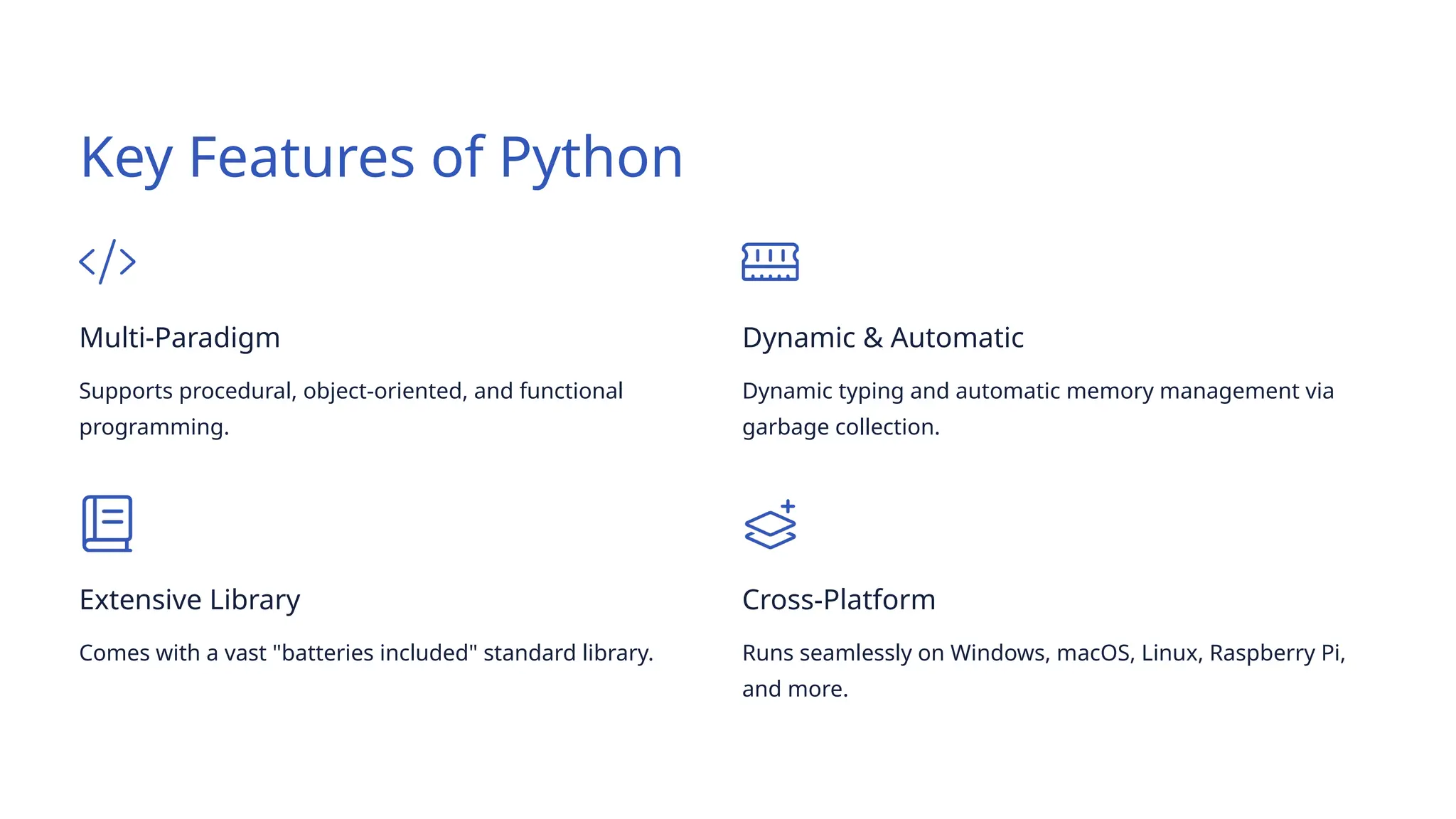The image size is (1456, 819).
Task: Click the memory chip icon
Action: (x=770, y=262)
